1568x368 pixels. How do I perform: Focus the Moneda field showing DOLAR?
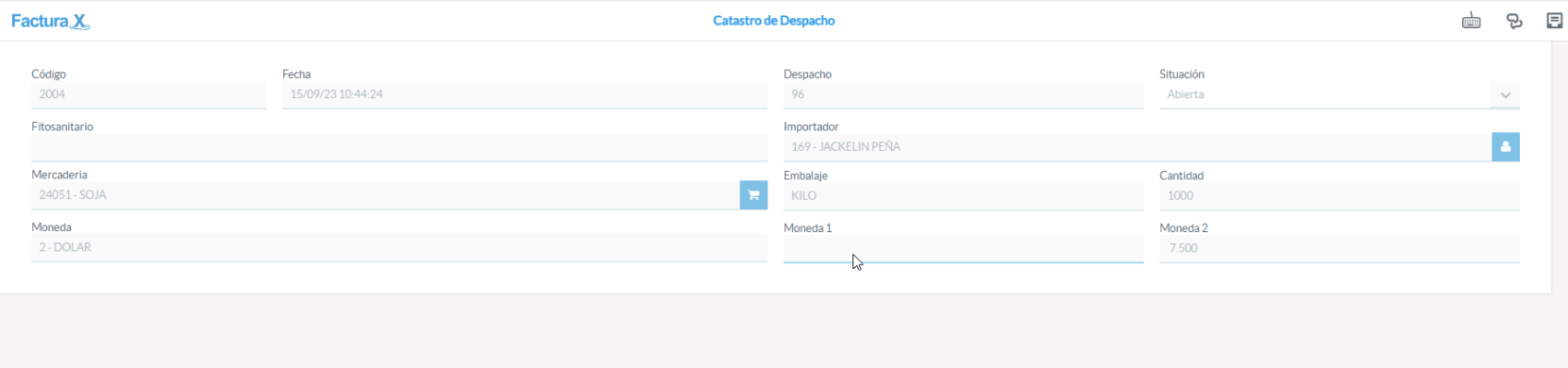click(399, 248)
